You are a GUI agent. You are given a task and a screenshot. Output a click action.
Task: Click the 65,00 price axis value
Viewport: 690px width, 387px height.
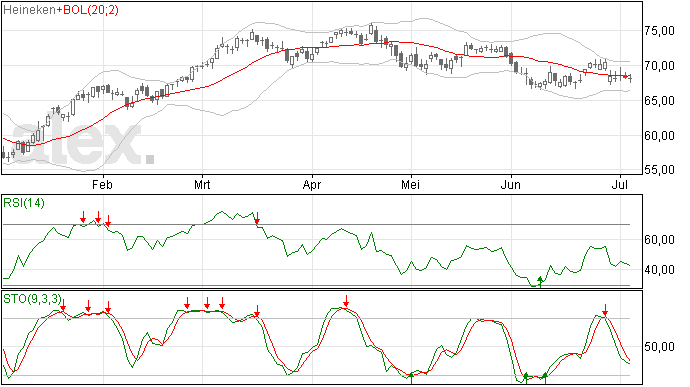[x=659, y=101]
